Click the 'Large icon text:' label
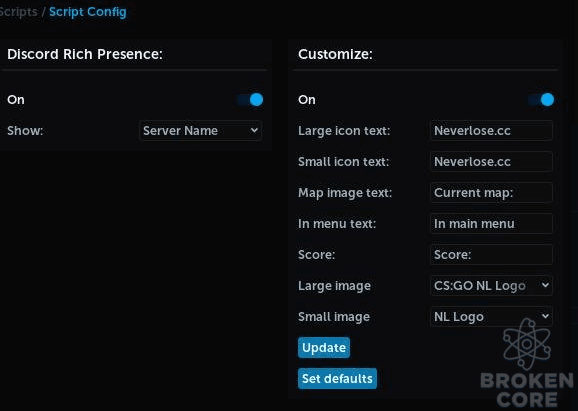The width and height of the screenshot is (578, 411). [344, 130]
